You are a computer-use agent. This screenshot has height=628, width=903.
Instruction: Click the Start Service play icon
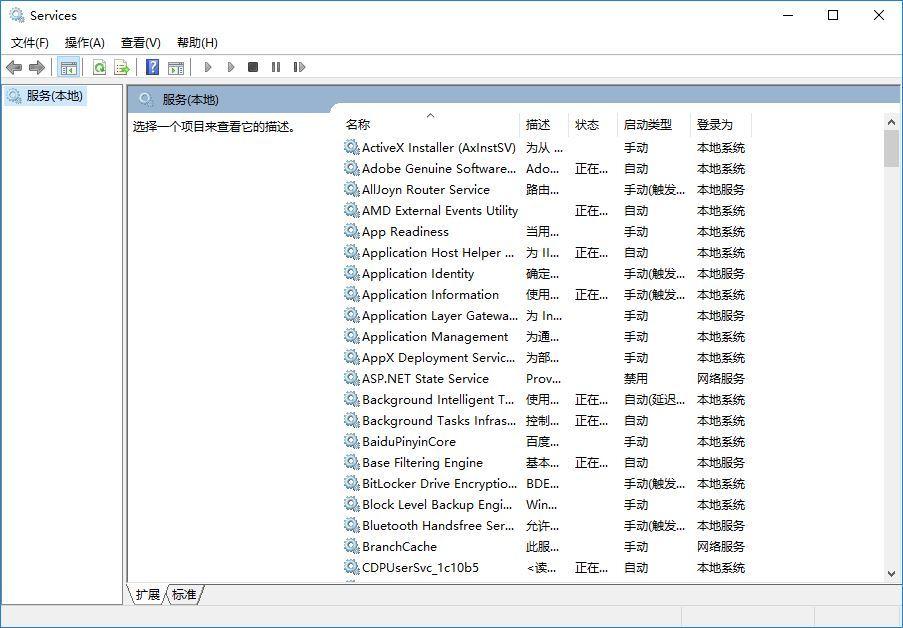208,67
